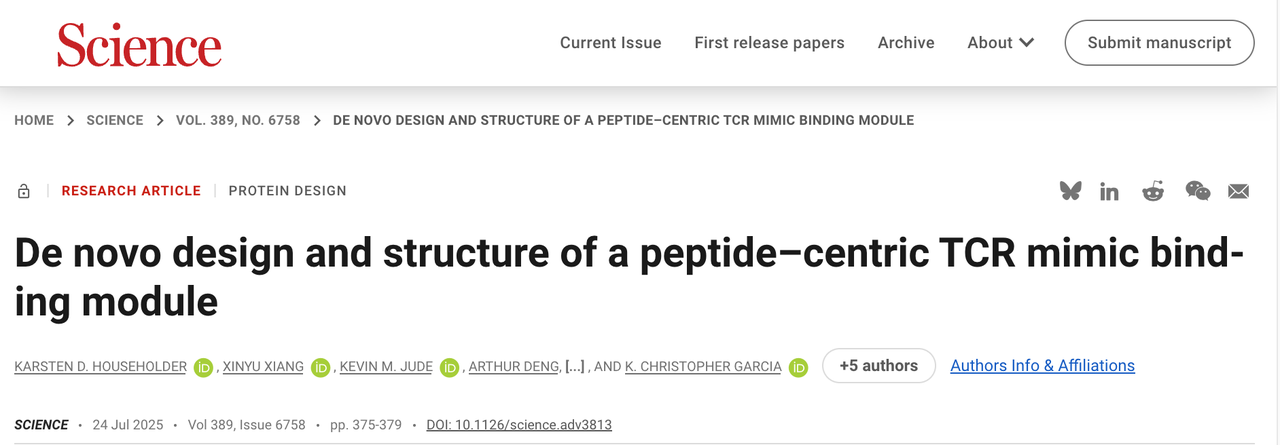
Task: Open the Archive menu item
Action: click(x=906, y=43)
